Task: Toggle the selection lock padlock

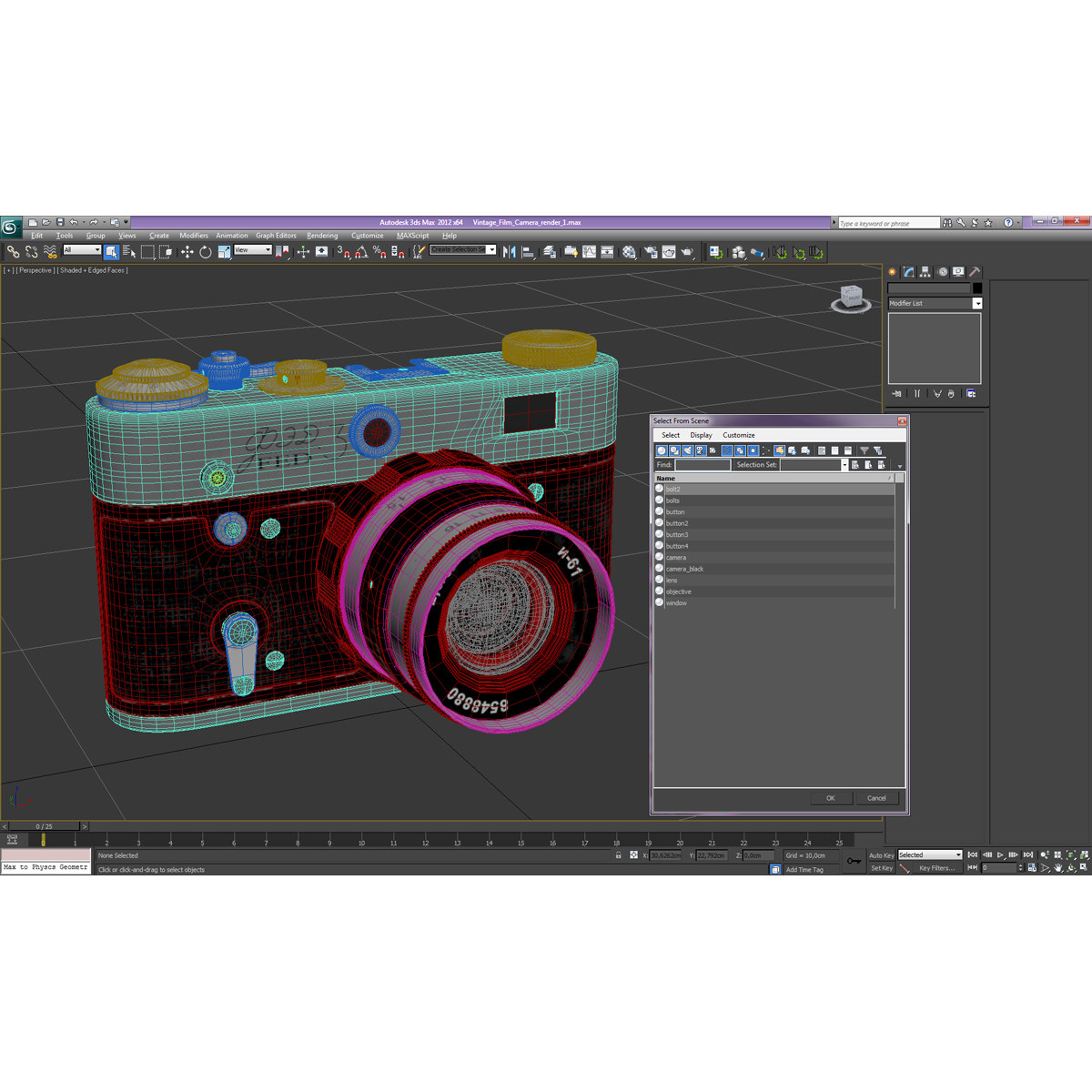Action: coord(619,855)
